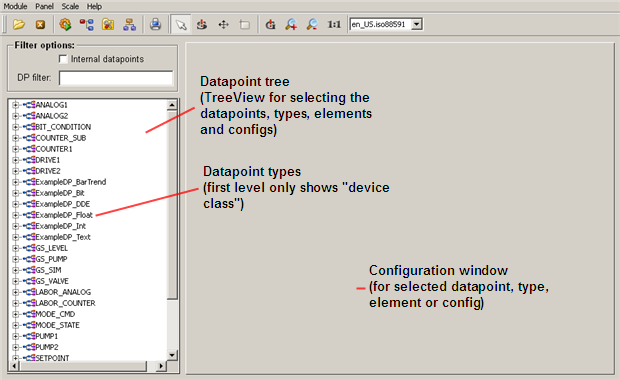Expand the DRIVE1 tree node
Screen dimensions: 620x380
pyautogui.click(x=15, y=160)
